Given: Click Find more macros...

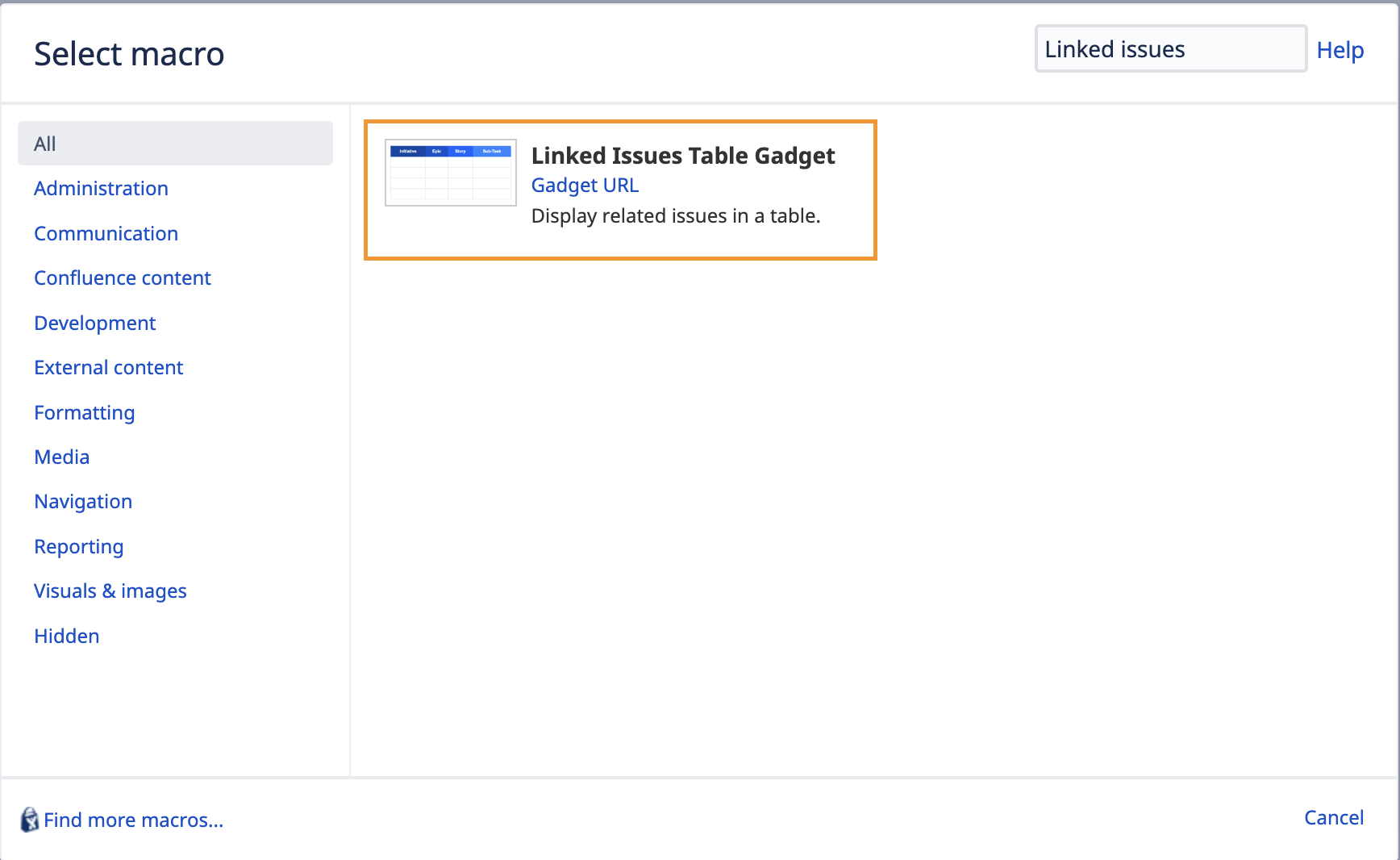Looking at the screenshot, I should 133,820.
